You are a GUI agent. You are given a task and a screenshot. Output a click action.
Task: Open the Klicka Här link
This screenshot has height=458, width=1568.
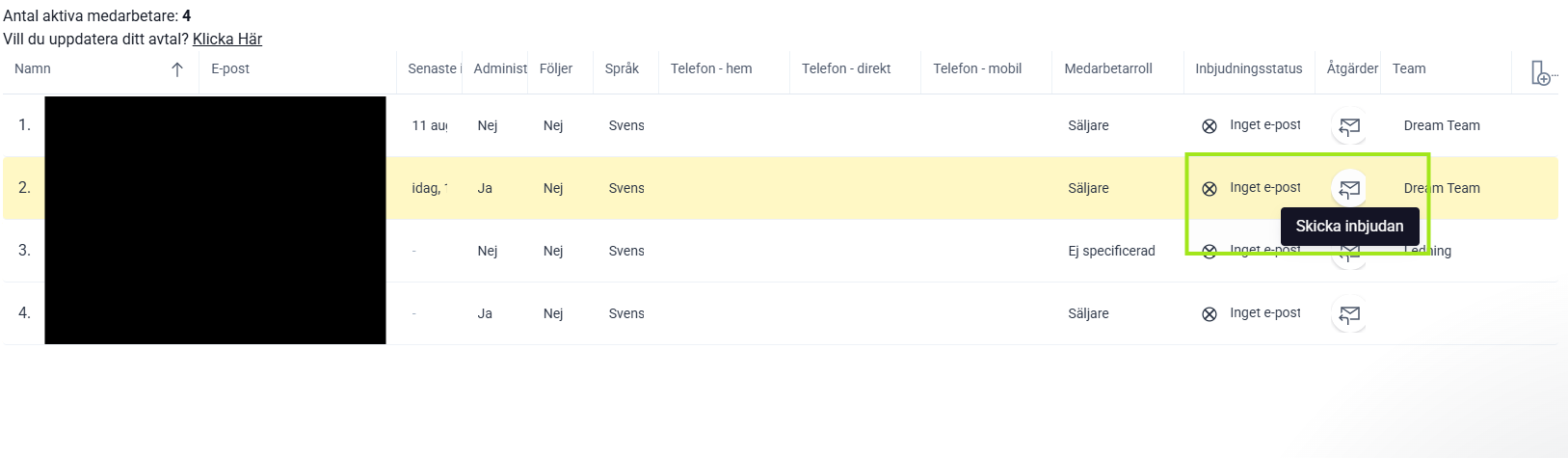[227, 40]
